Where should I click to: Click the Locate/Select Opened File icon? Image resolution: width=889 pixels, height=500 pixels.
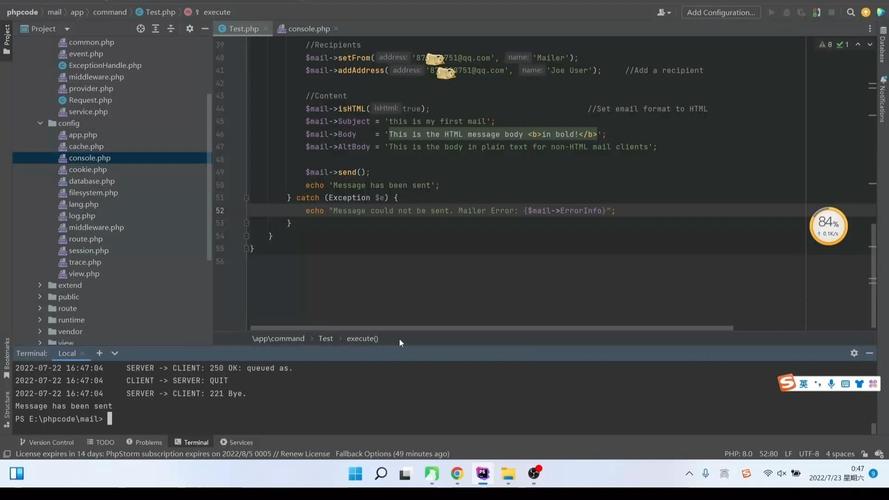pyautogui.click(x=141, y=28)
